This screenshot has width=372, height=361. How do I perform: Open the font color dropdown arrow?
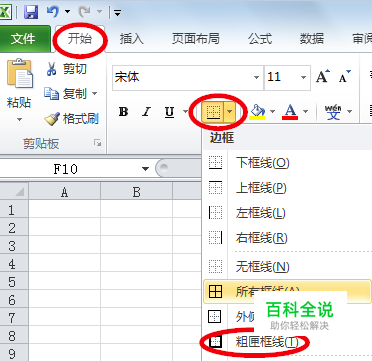coord(306,112)
